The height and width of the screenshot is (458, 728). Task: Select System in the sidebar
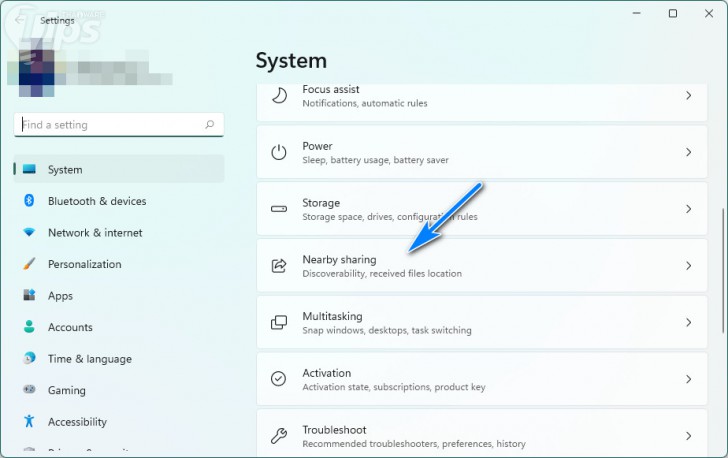point(119,169)
